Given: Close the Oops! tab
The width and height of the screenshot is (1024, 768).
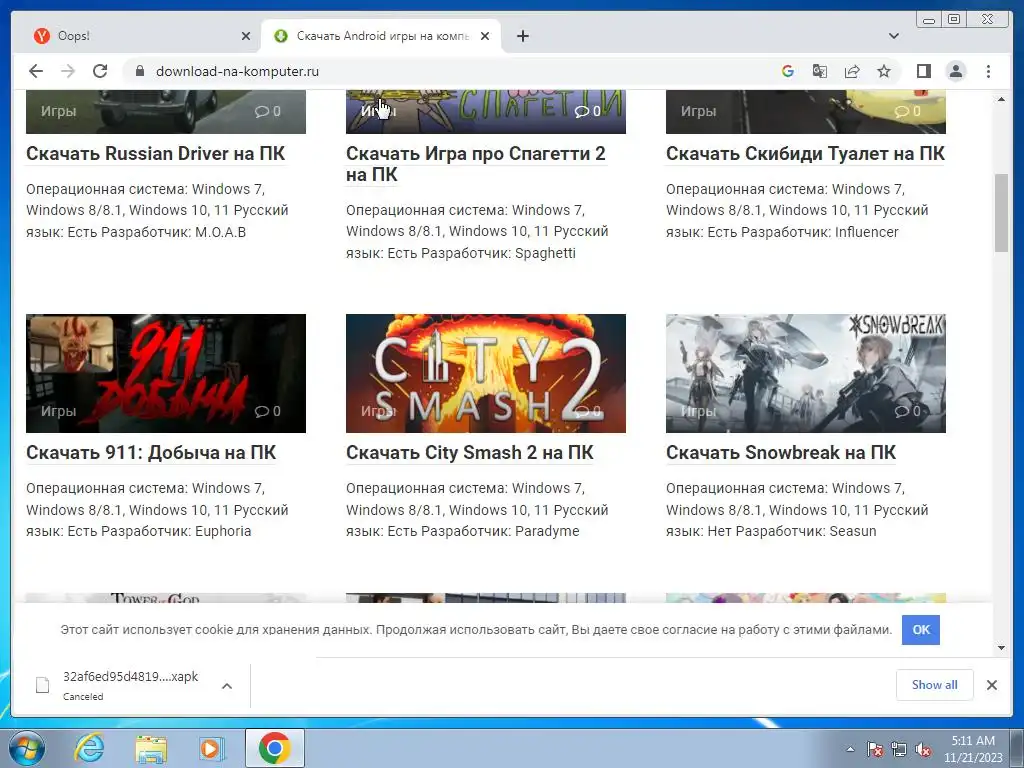Looking at the screenshot, I should (246, 36).
